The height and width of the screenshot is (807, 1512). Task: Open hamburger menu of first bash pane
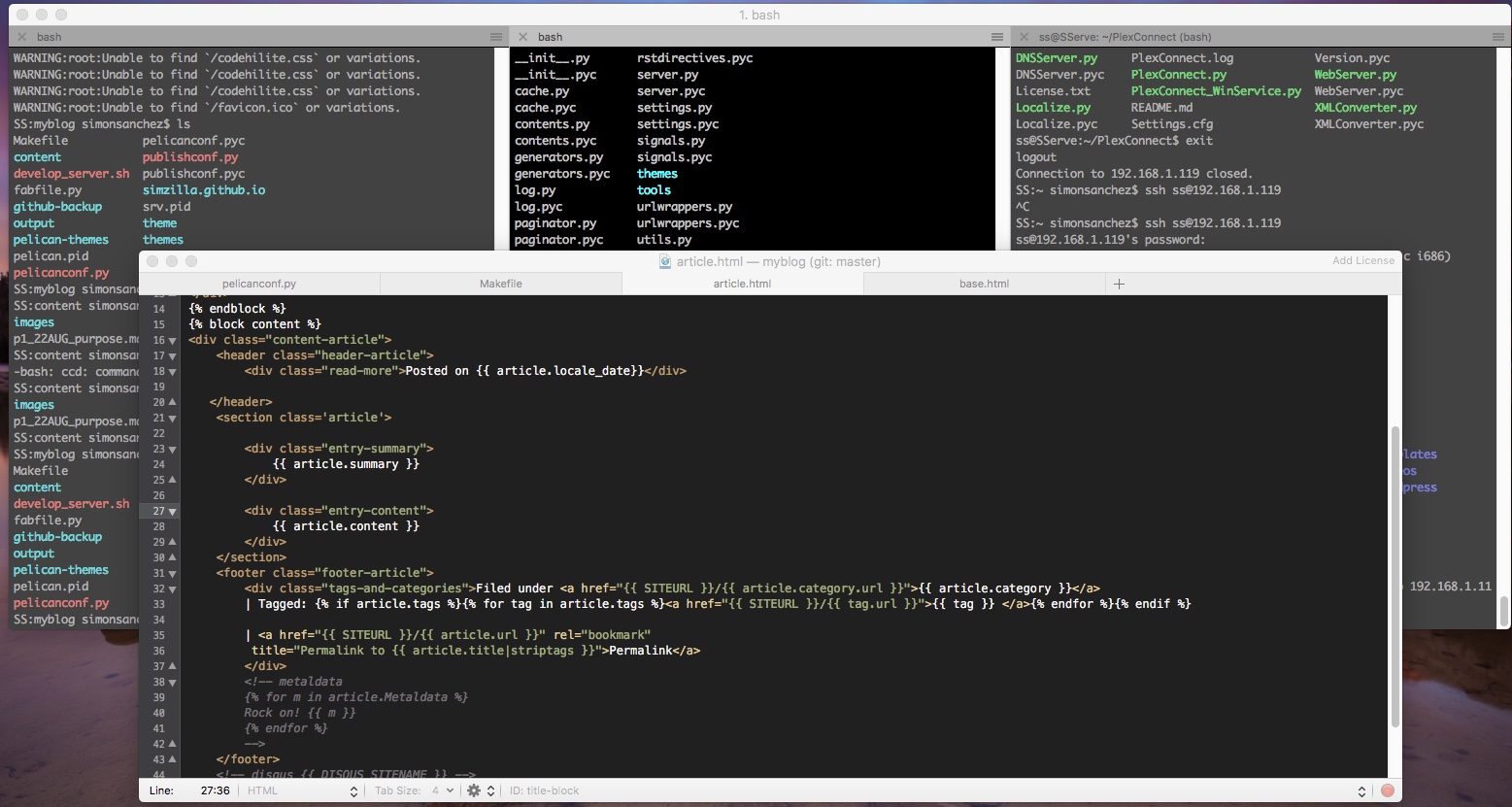pyautogui.click(x=496, y=37)
